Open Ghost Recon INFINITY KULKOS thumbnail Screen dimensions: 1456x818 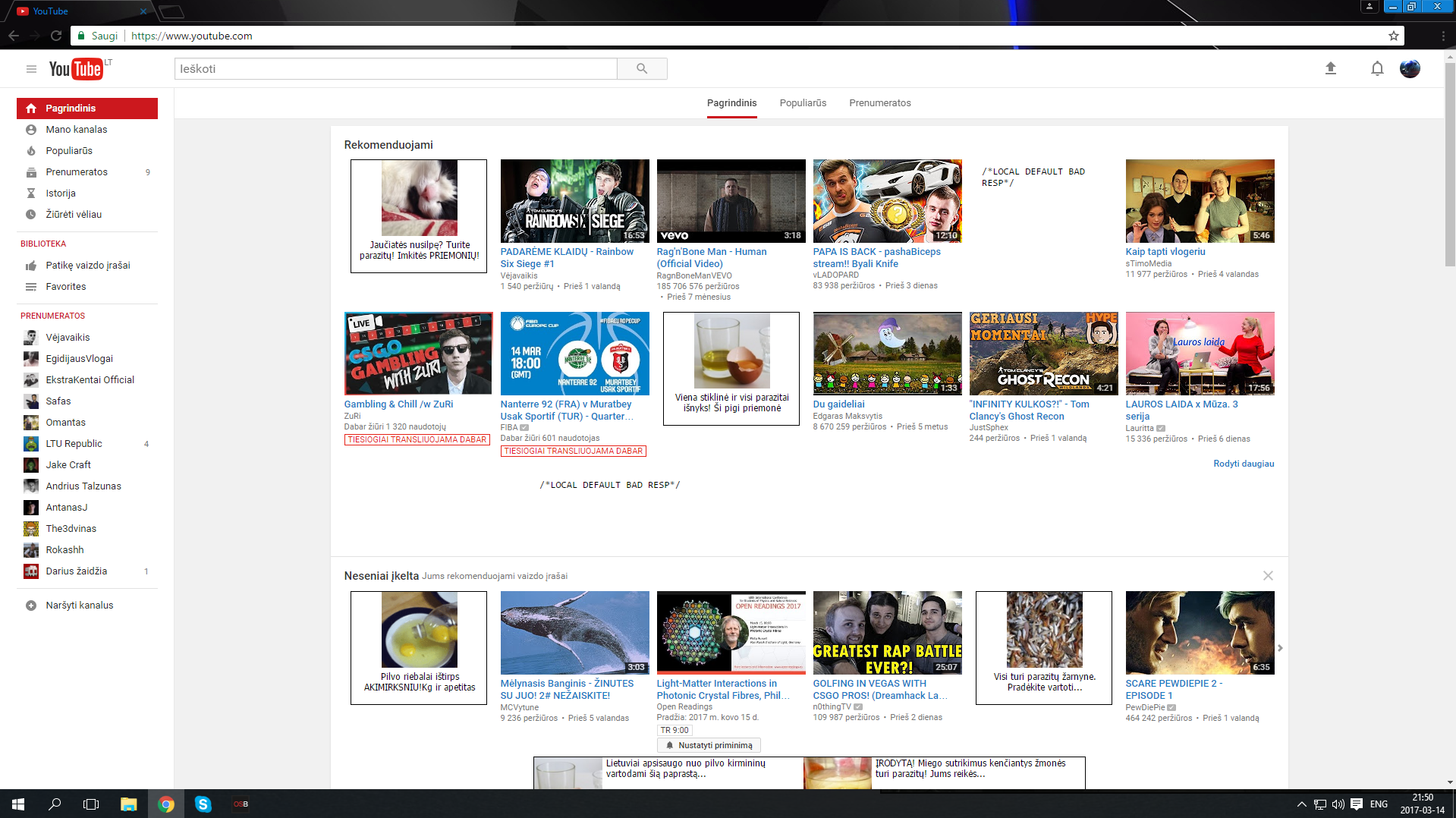[x=1043, y=354]
